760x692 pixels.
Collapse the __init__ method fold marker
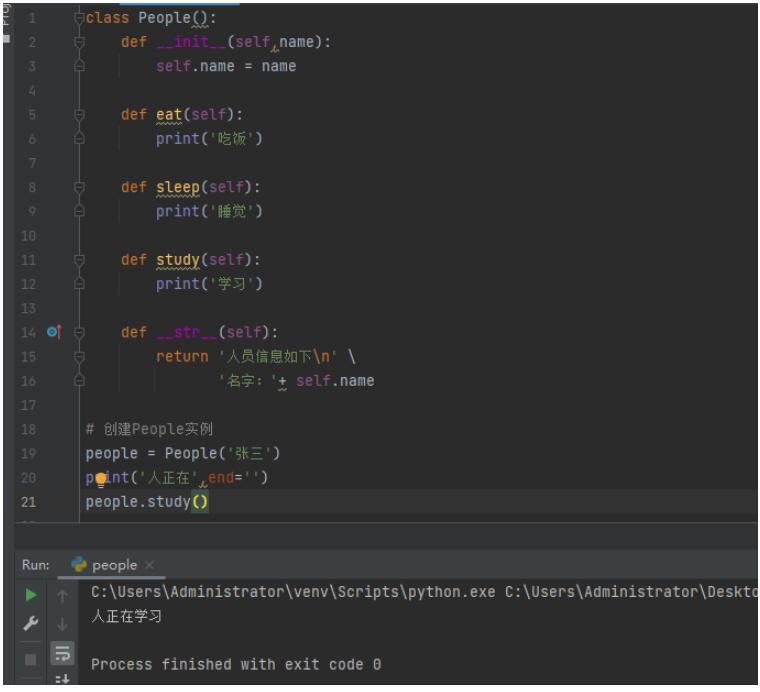[81, 43]
